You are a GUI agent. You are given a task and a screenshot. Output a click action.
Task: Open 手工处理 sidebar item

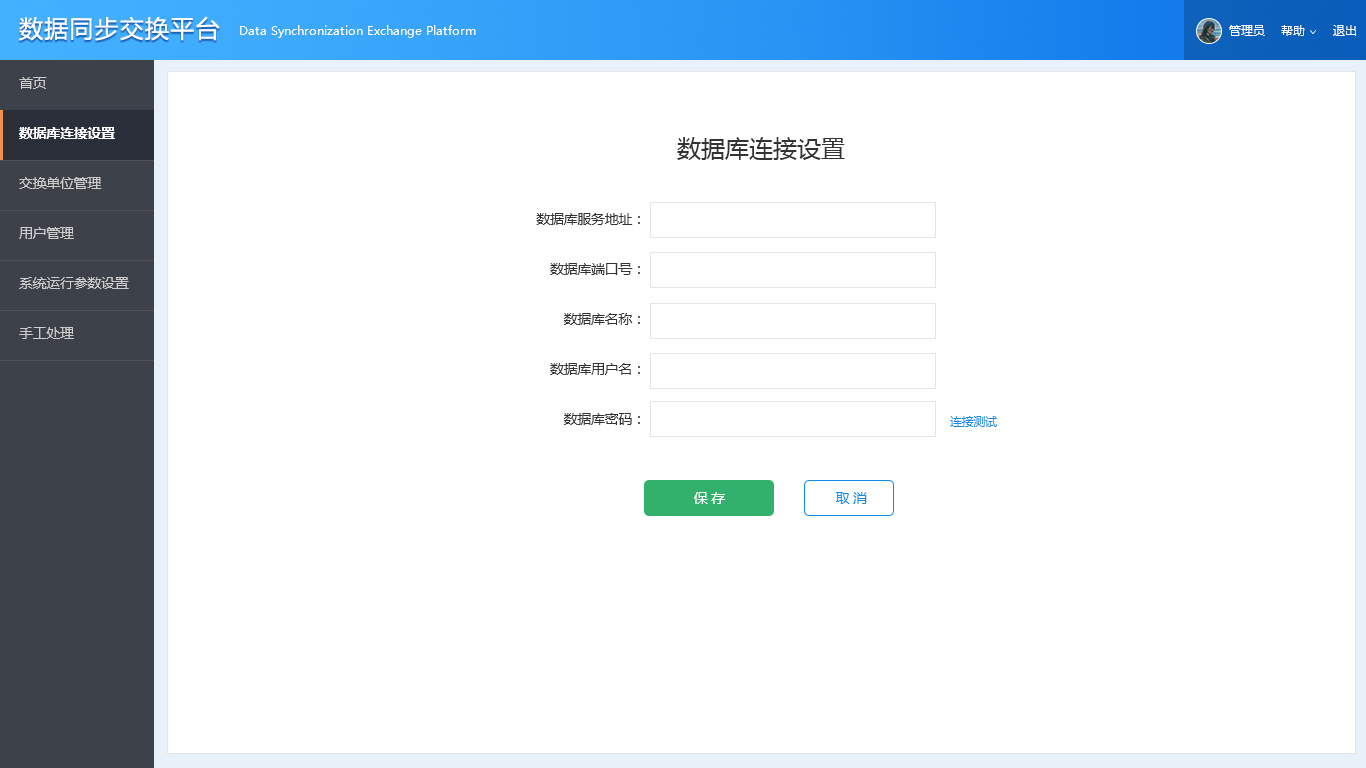[77, 335]
